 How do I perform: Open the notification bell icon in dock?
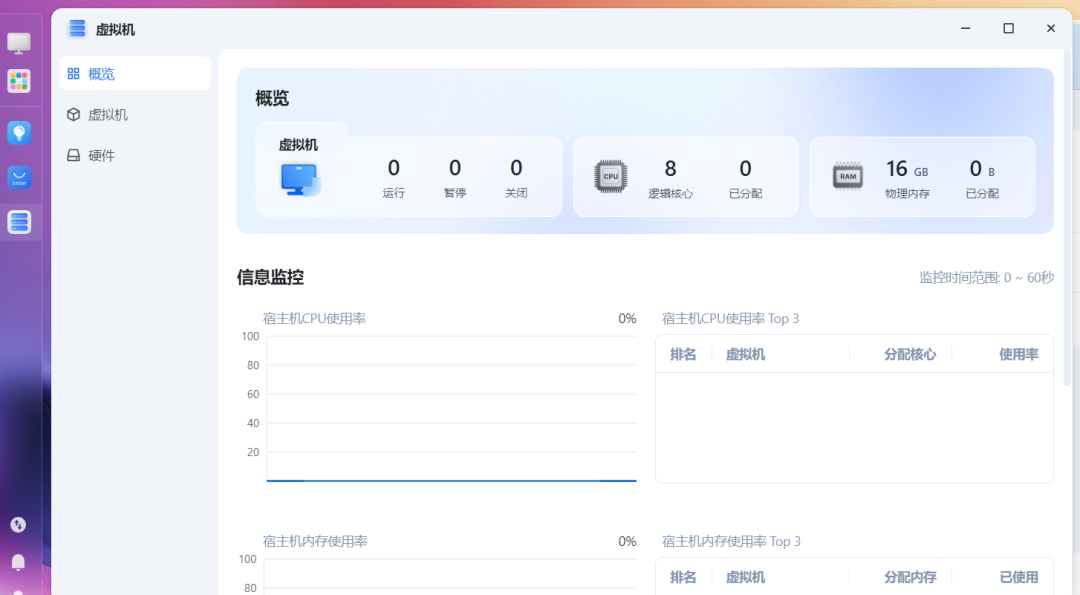click(x=19, y=563)
